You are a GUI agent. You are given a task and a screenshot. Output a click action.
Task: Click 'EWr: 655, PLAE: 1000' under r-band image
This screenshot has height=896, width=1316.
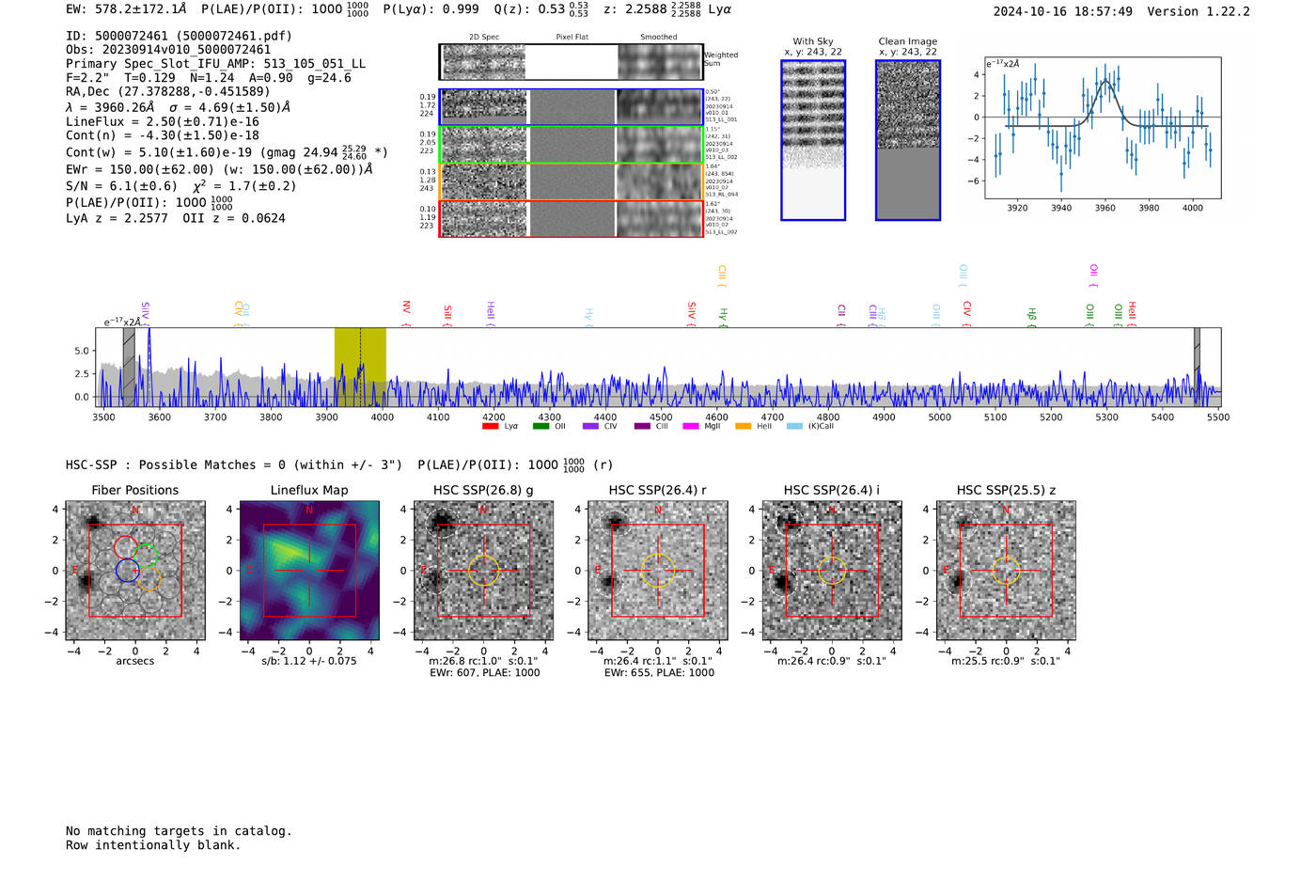click(x=659, y=673)
